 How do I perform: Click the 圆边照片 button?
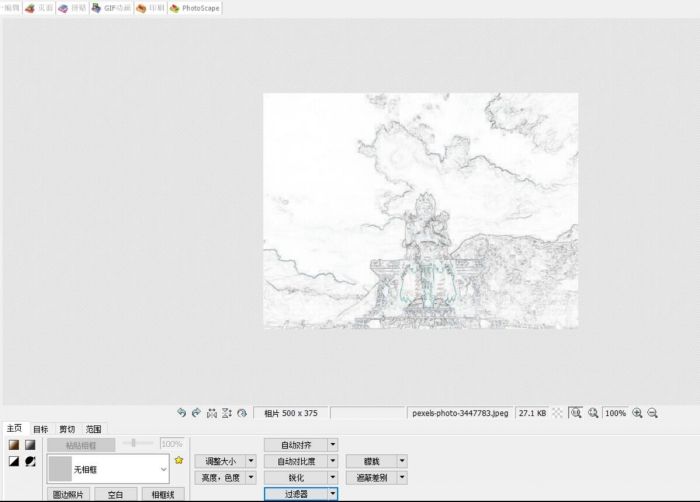tap(68, 494)
